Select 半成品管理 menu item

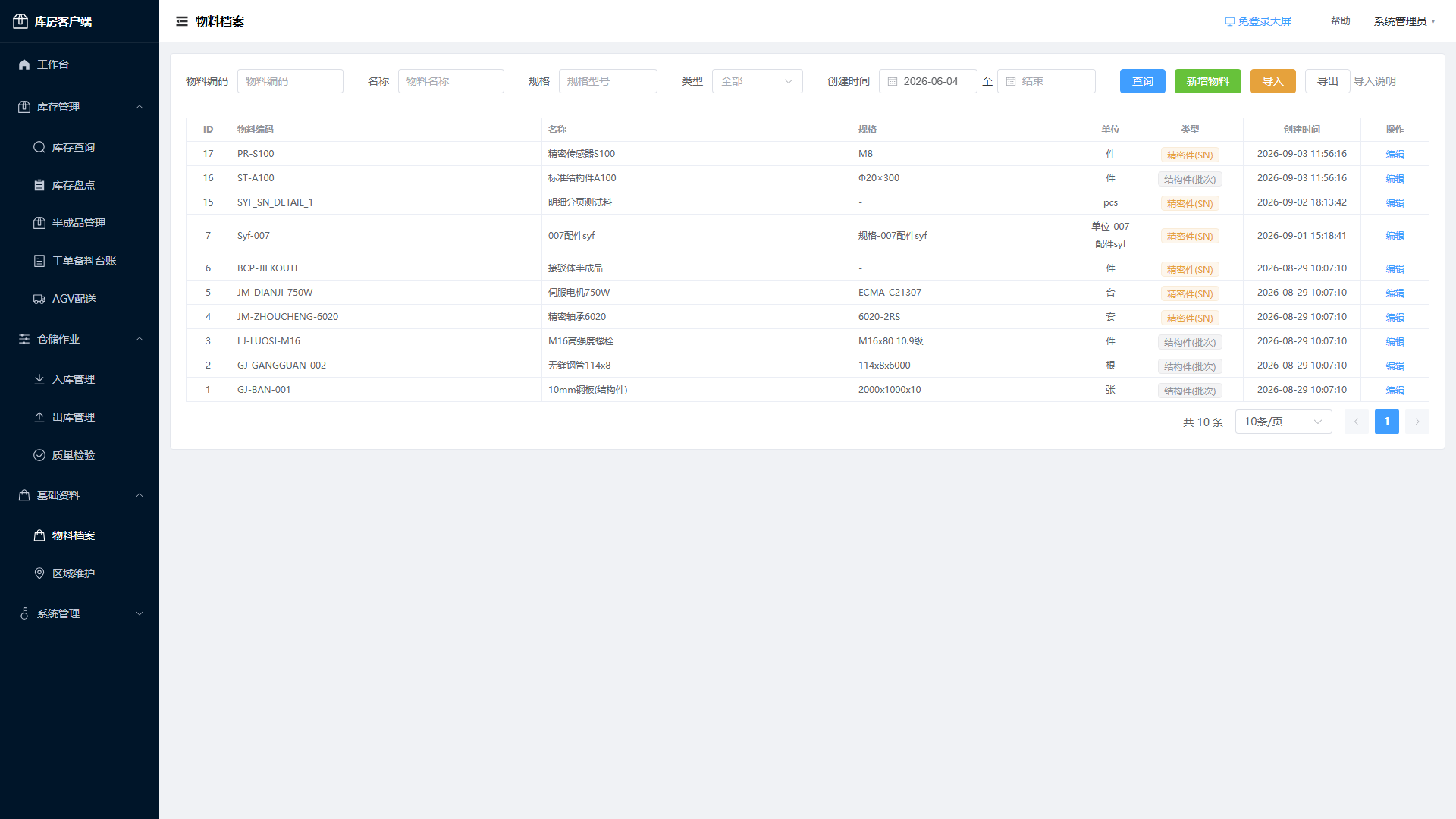[80, 223]
